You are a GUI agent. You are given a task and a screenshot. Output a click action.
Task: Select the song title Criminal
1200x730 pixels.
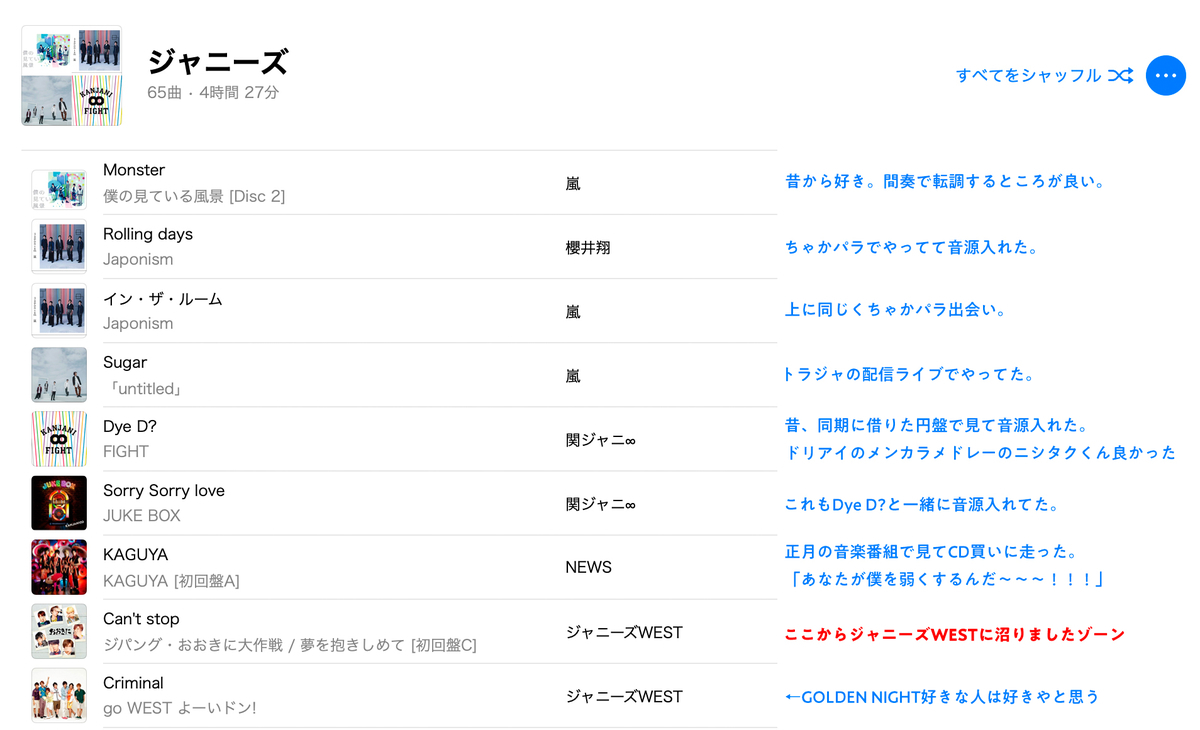133,682
